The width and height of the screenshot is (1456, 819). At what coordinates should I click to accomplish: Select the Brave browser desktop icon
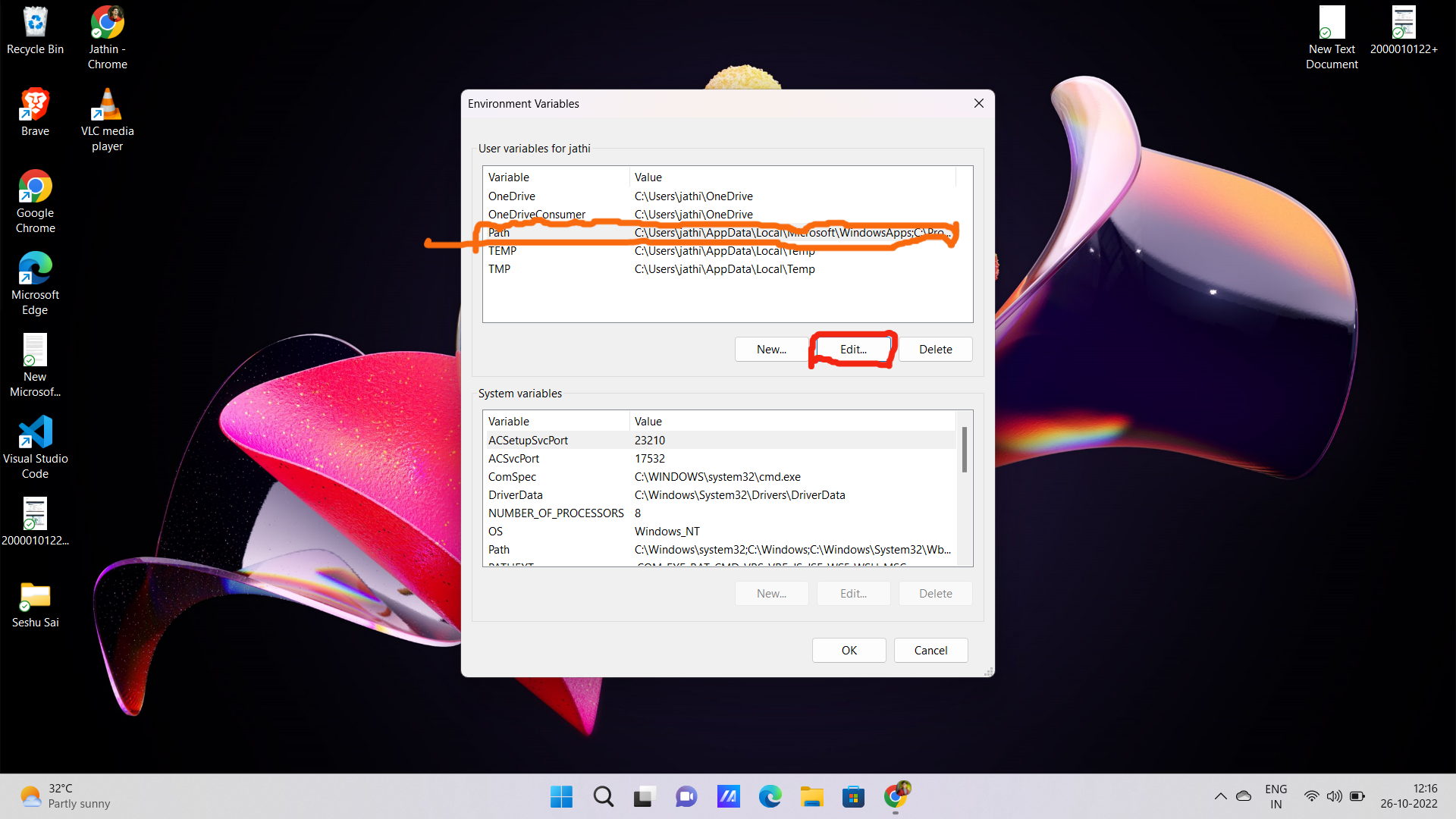(x=35, y=112)
